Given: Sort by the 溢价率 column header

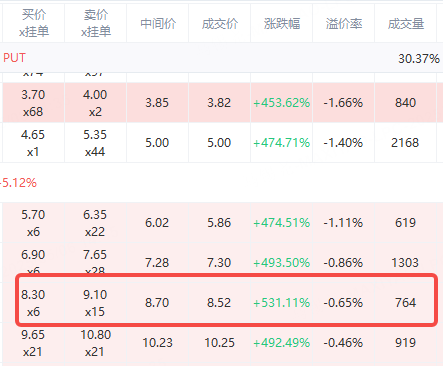Looking at the screenshot, I should 344,23.
